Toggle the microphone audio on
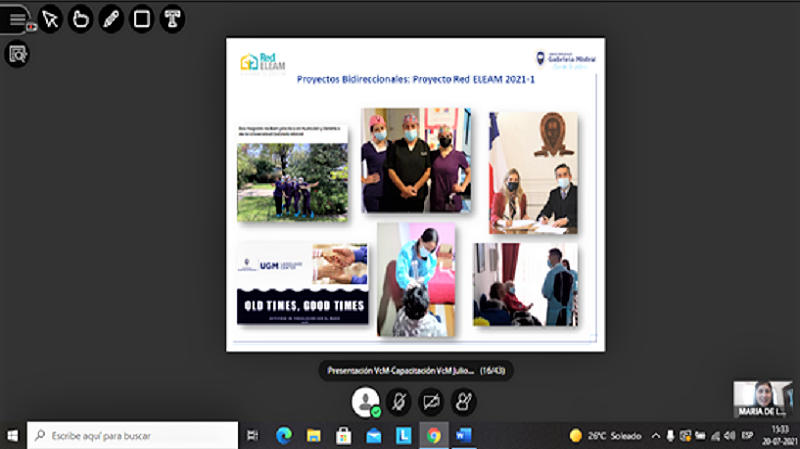 398,402
